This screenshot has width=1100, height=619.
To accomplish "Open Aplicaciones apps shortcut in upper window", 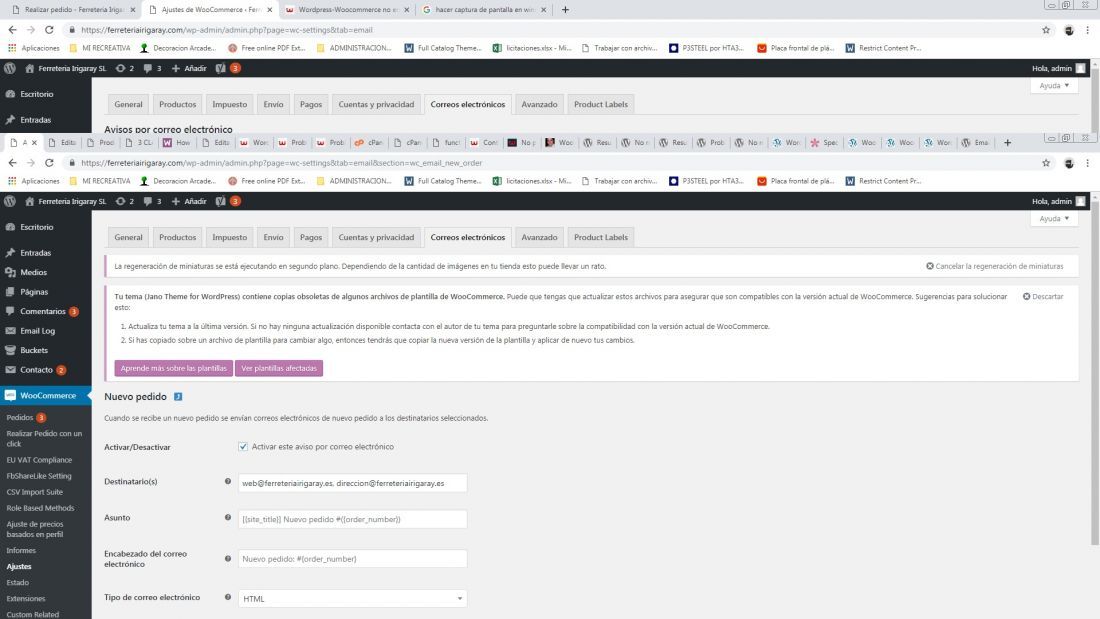I will click(34, 48).
